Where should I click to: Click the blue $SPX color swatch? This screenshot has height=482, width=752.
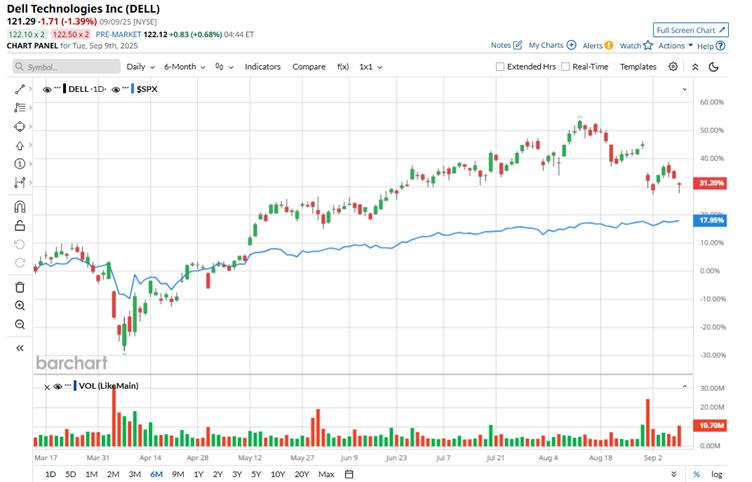tap(132, 89)
